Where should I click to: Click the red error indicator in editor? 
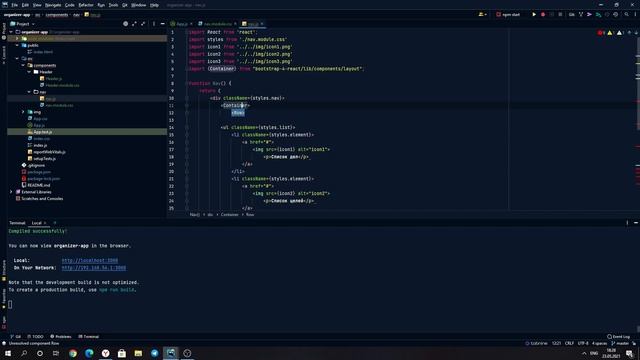pos(601,33)
